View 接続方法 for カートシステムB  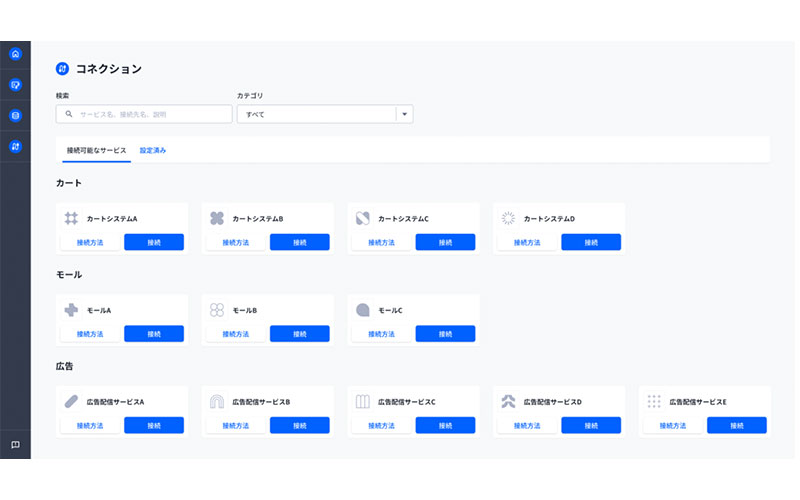pos(236,242)
